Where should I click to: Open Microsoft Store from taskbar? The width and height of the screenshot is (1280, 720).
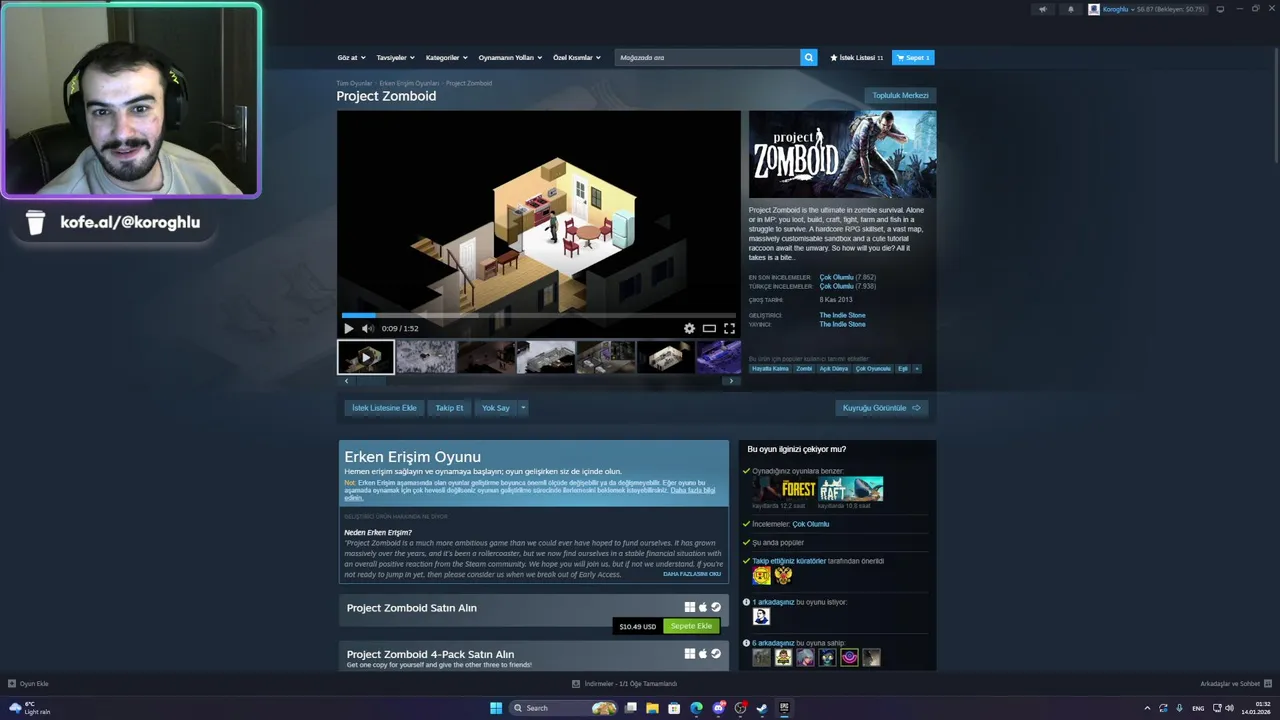click(x=674, y=708)
